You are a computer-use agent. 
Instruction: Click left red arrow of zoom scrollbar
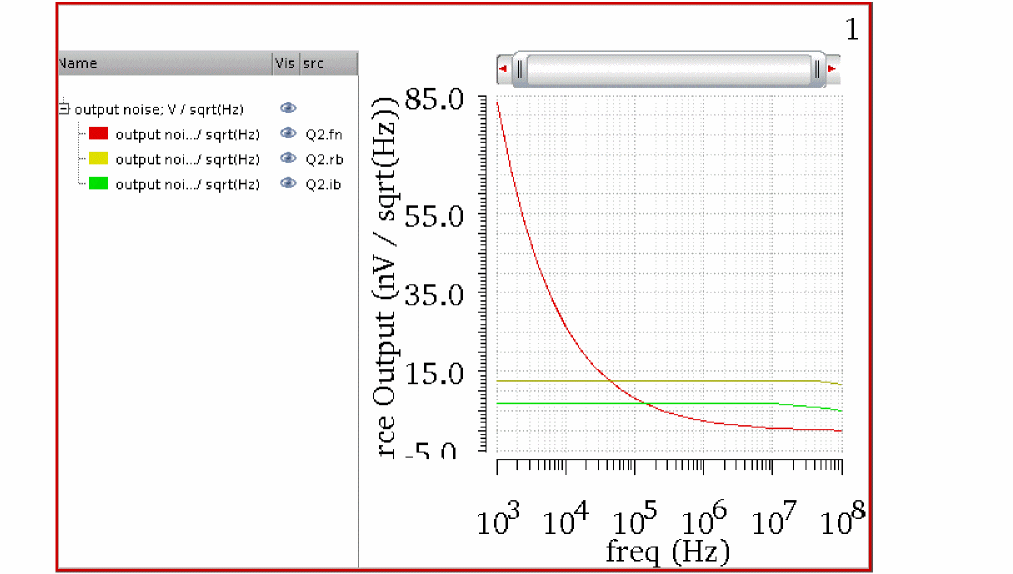coord(503,69)
